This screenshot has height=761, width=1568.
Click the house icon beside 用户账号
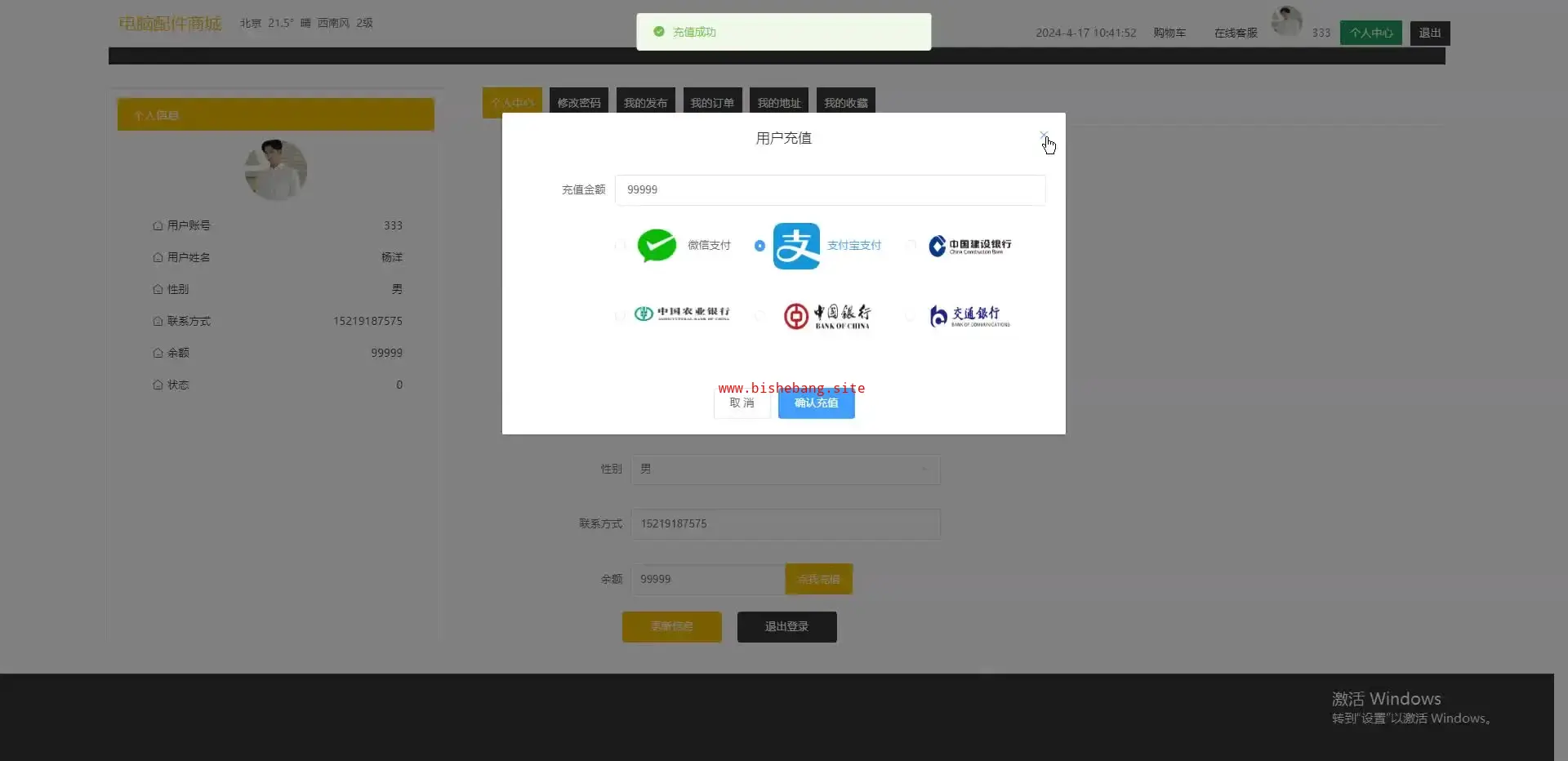click(x=158, y=225)
